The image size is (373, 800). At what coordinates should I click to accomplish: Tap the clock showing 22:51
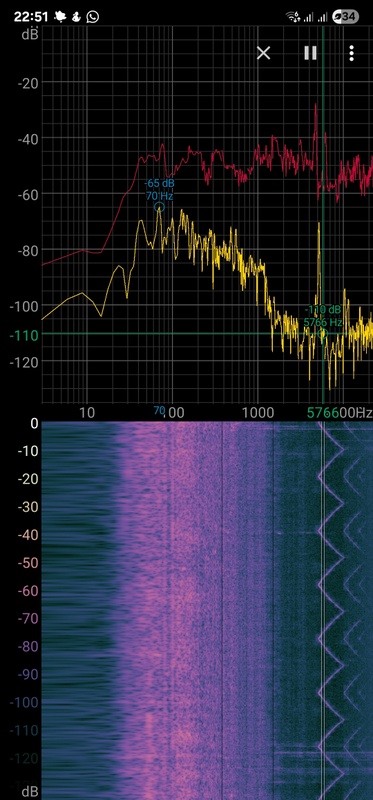pyautogui.click(x=31, y=17)
